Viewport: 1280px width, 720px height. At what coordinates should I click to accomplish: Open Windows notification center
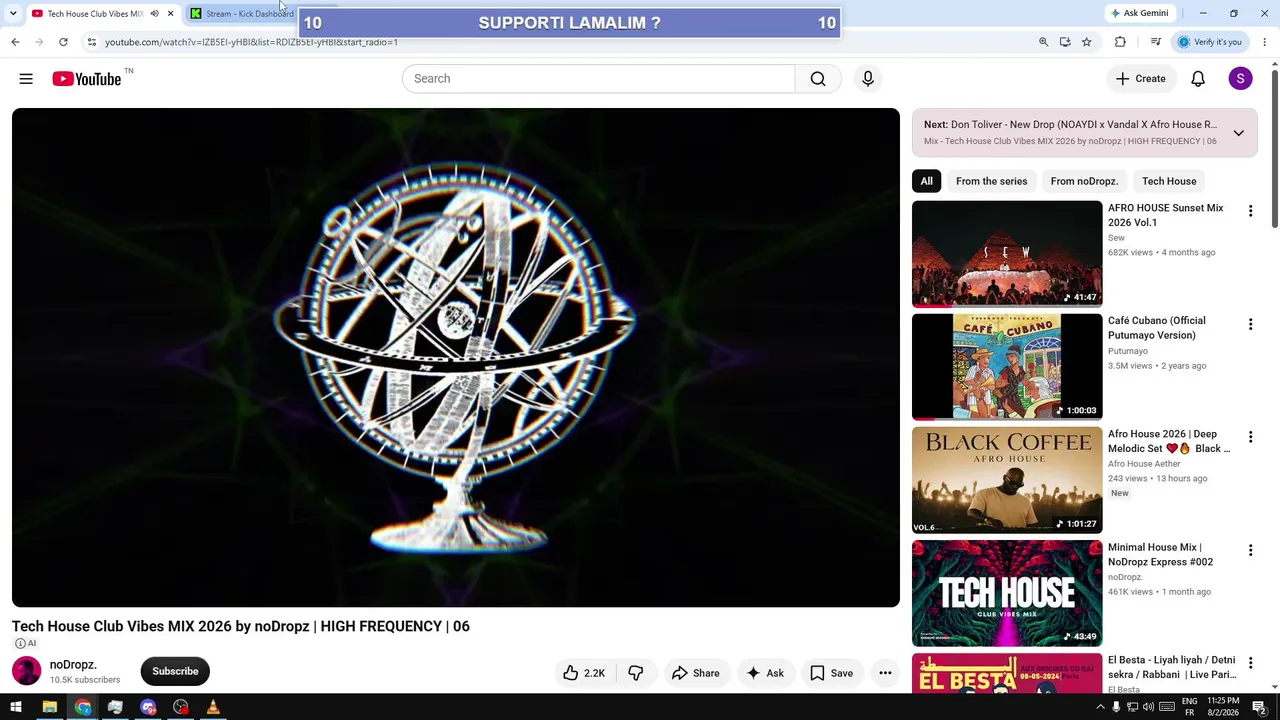click(1259, 708)
